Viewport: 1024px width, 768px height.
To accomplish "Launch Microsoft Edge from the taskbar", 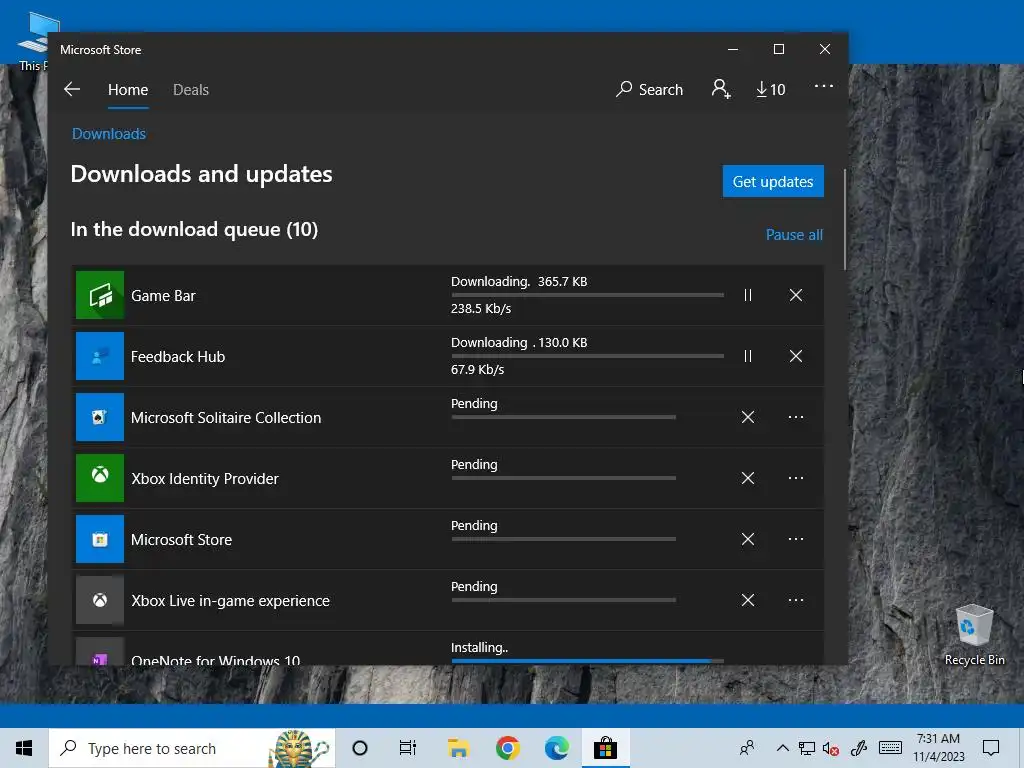I will point(556,748).
